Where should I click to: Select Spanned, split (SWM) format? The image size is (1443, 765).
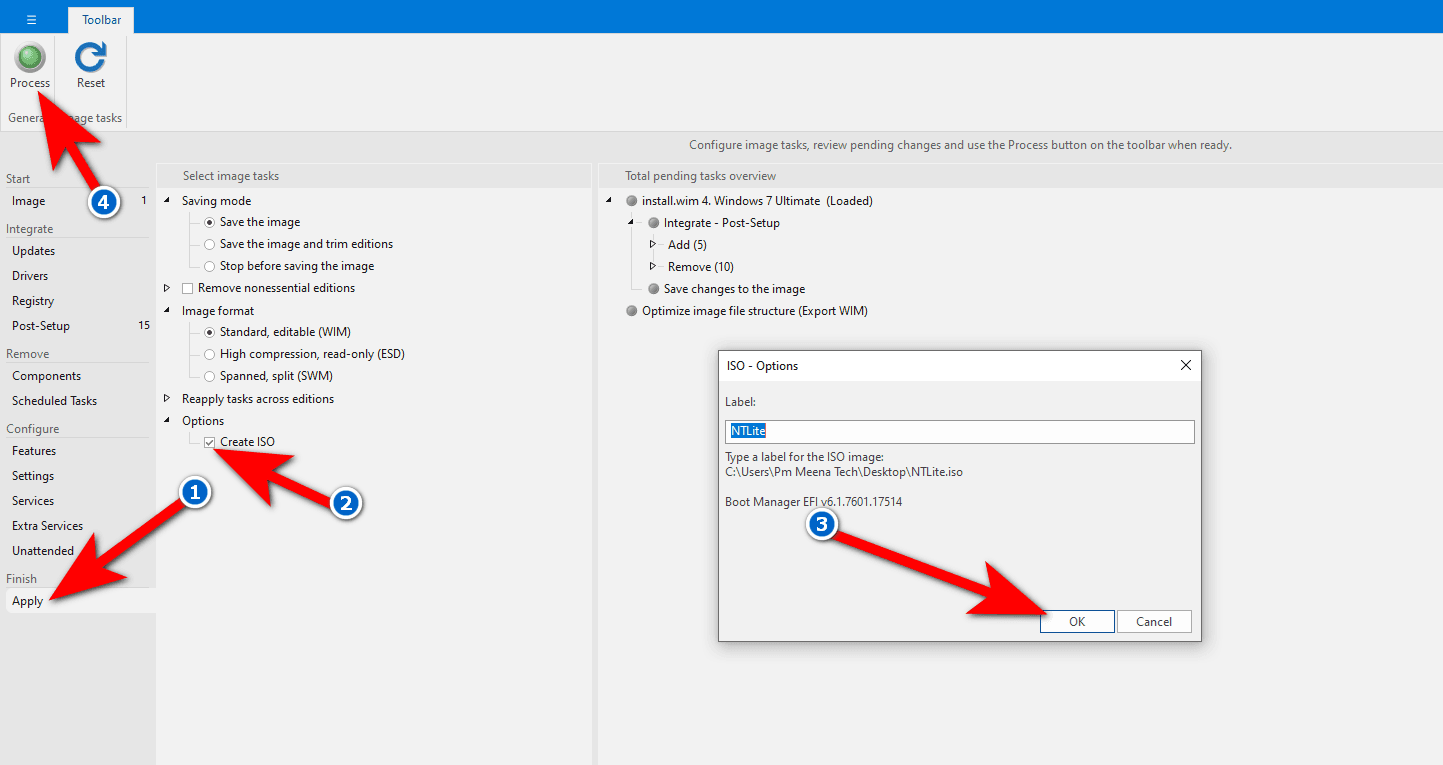coord(209,376)
